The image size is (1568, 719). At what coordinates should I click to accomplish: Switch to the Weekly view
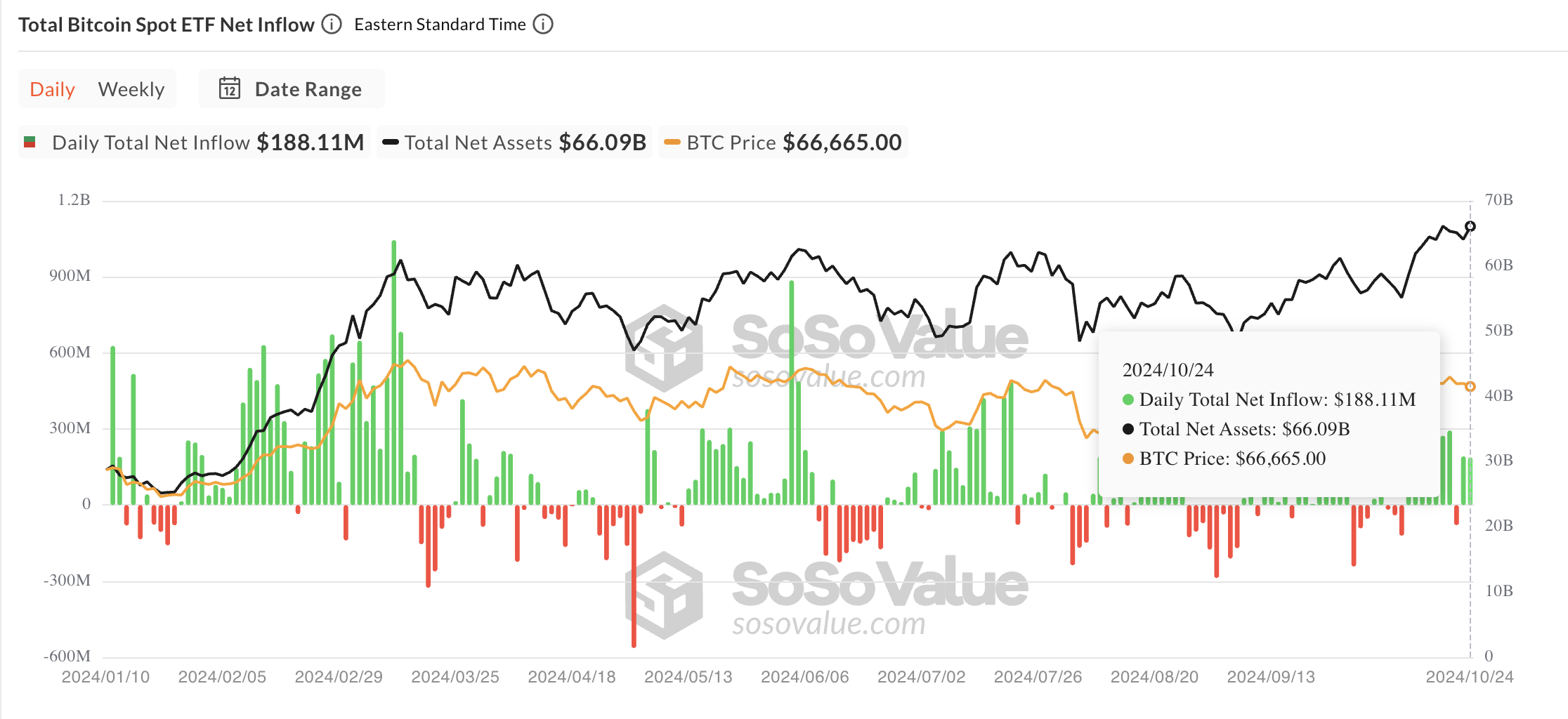pos(132,88)
